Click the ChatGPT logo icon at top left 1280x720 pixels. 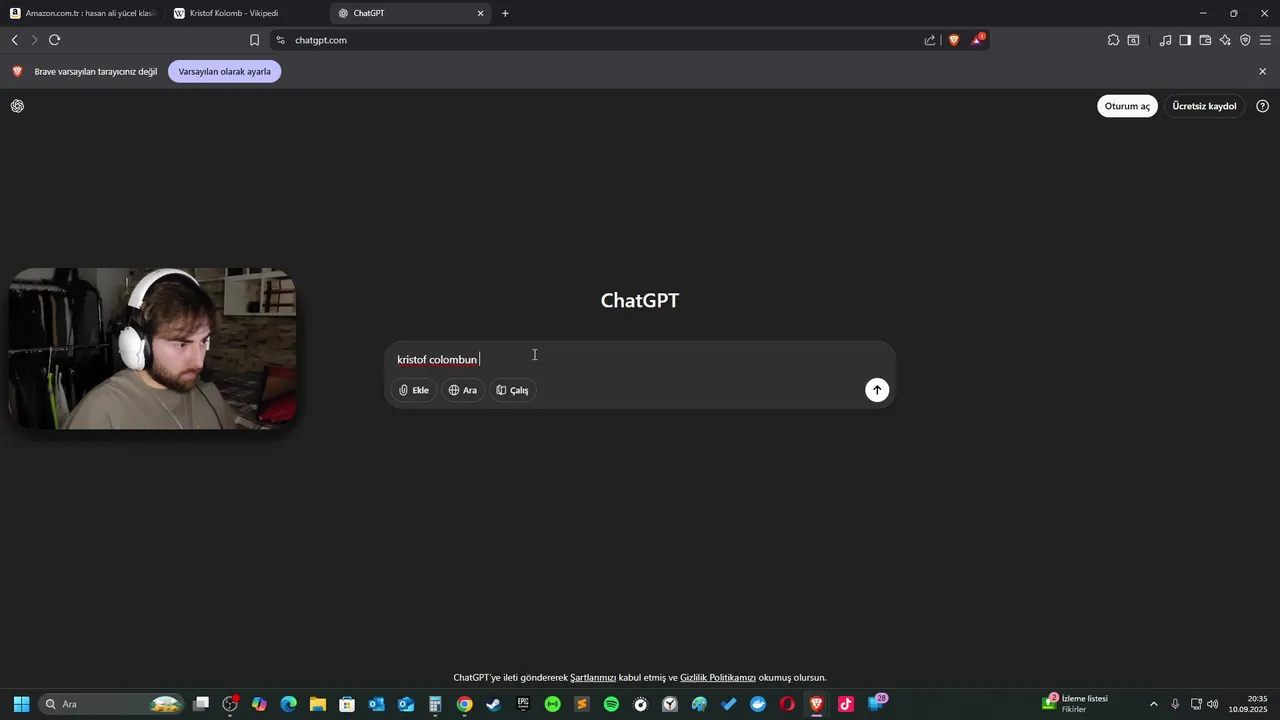(17, 106)
